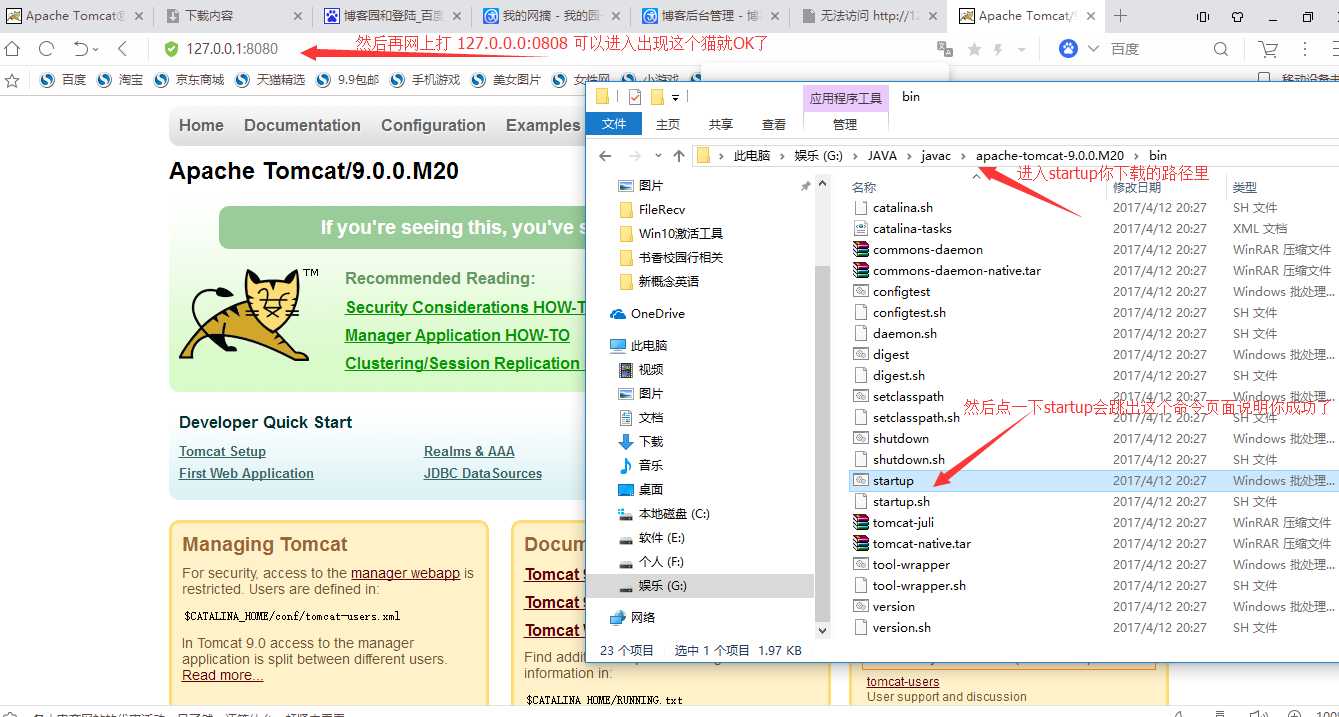
Task: Open the 文件 tab in Explorer ribbon
Action: (x=614, y=123)
